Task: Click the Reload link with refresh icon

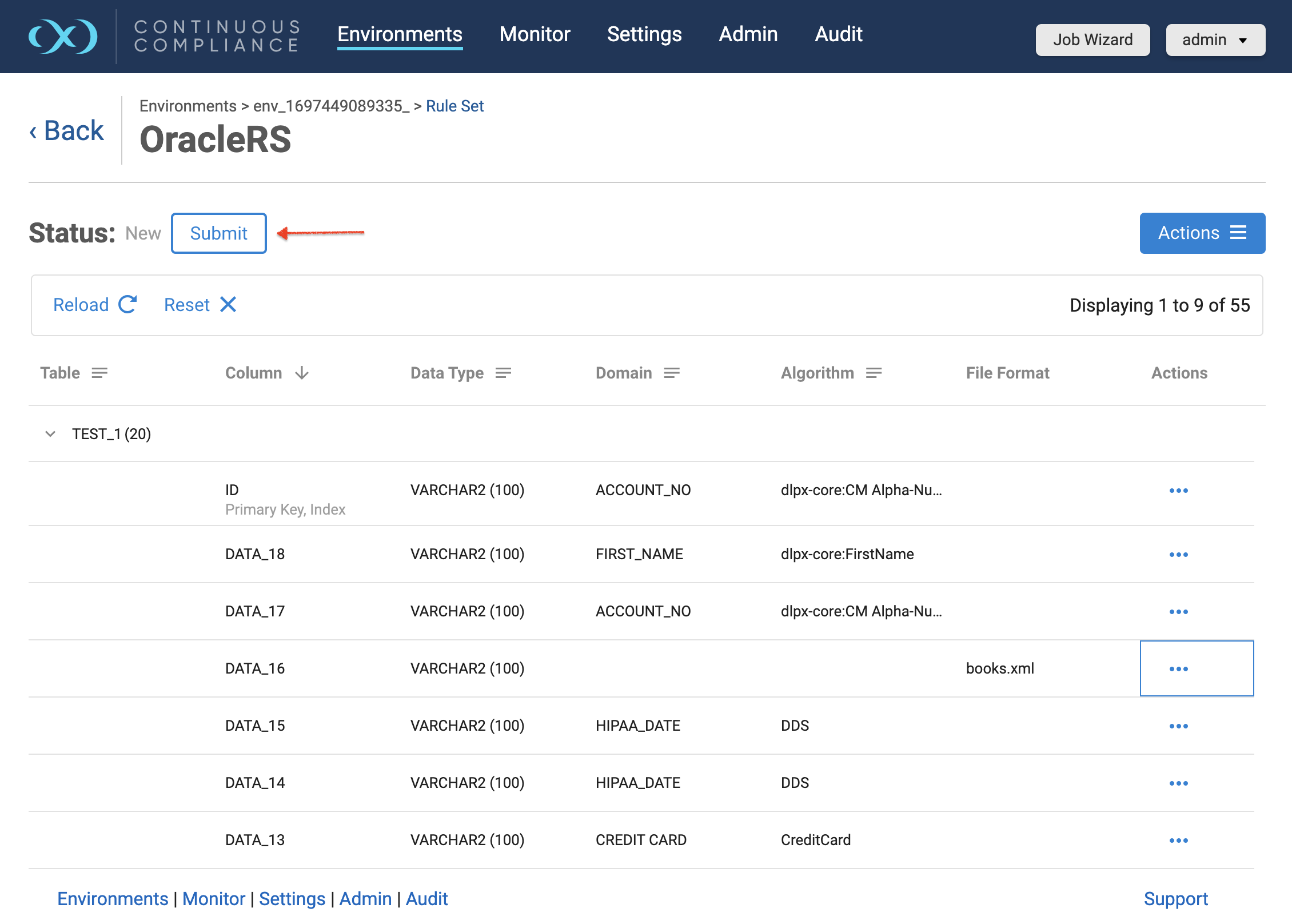Action: (x=95, y=305)
